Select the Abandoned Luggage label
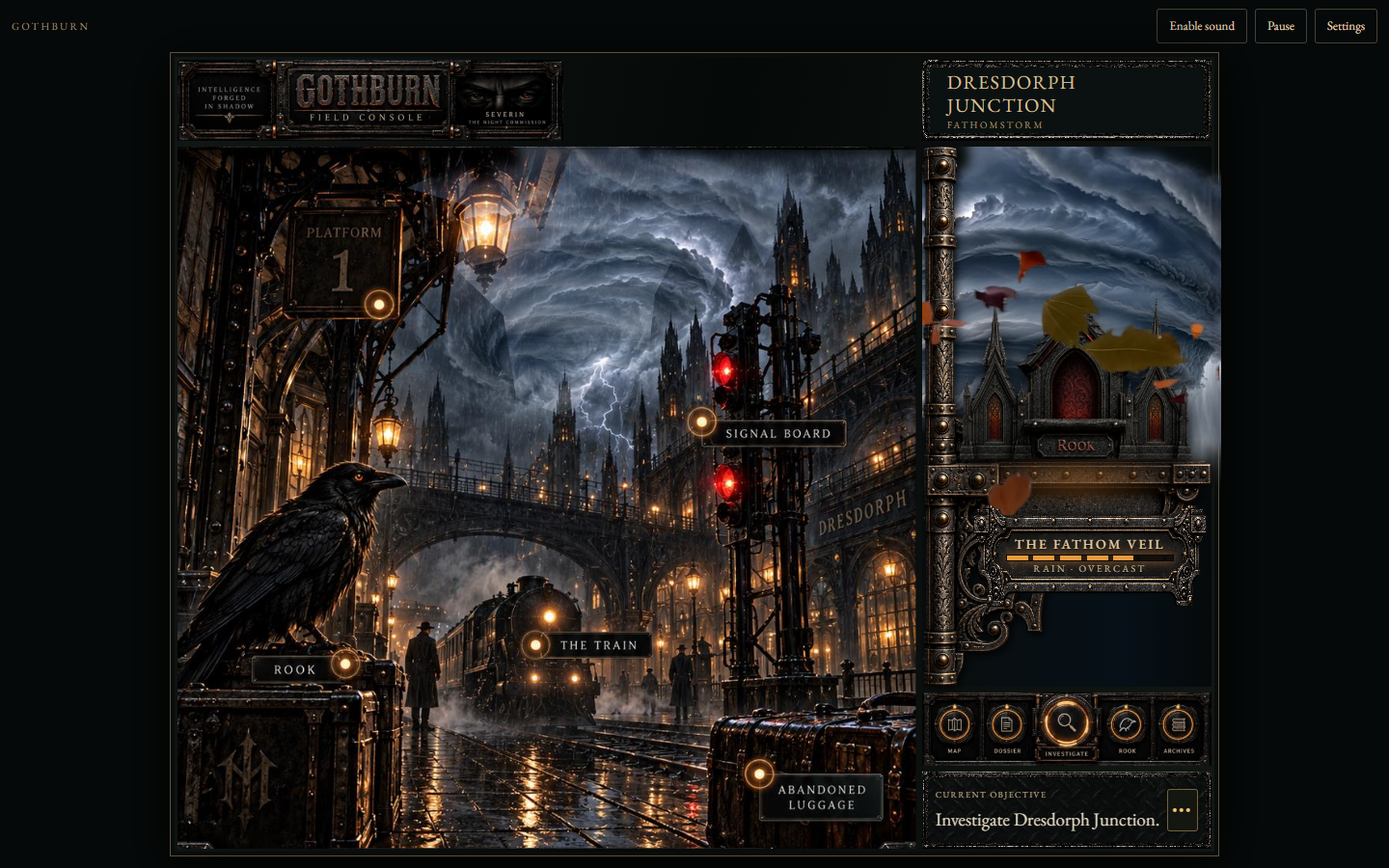 [x=822, y=798]
